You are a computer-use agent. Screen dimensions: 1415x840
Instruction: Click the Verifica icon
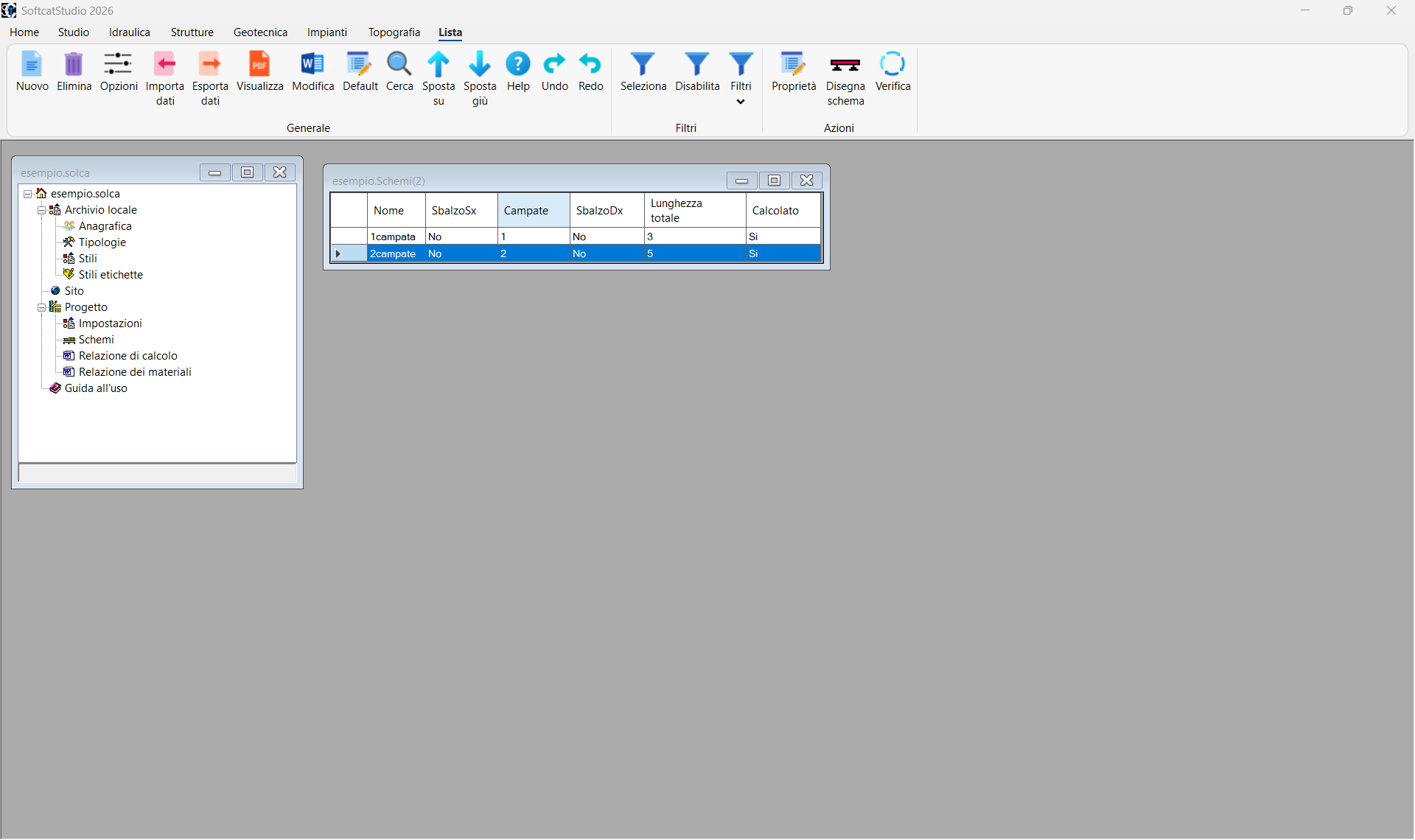(892, 64)
